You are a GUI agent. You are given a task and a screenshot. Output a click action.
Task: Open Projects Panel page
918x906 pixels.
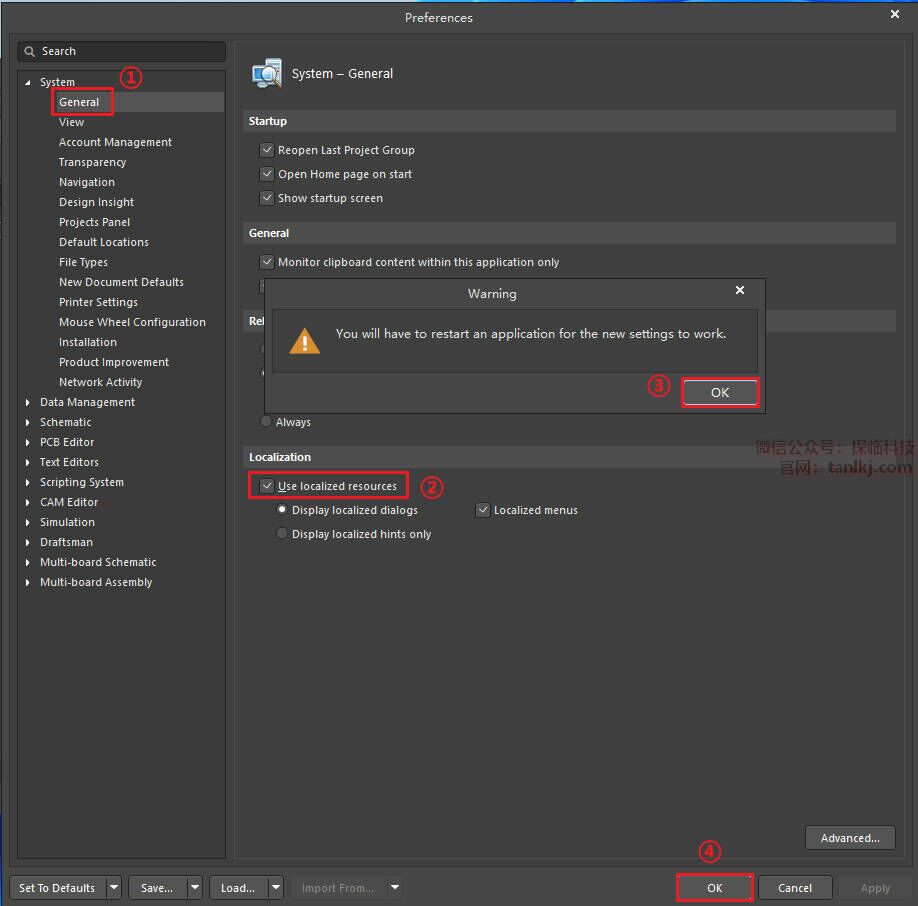point(94,222)
